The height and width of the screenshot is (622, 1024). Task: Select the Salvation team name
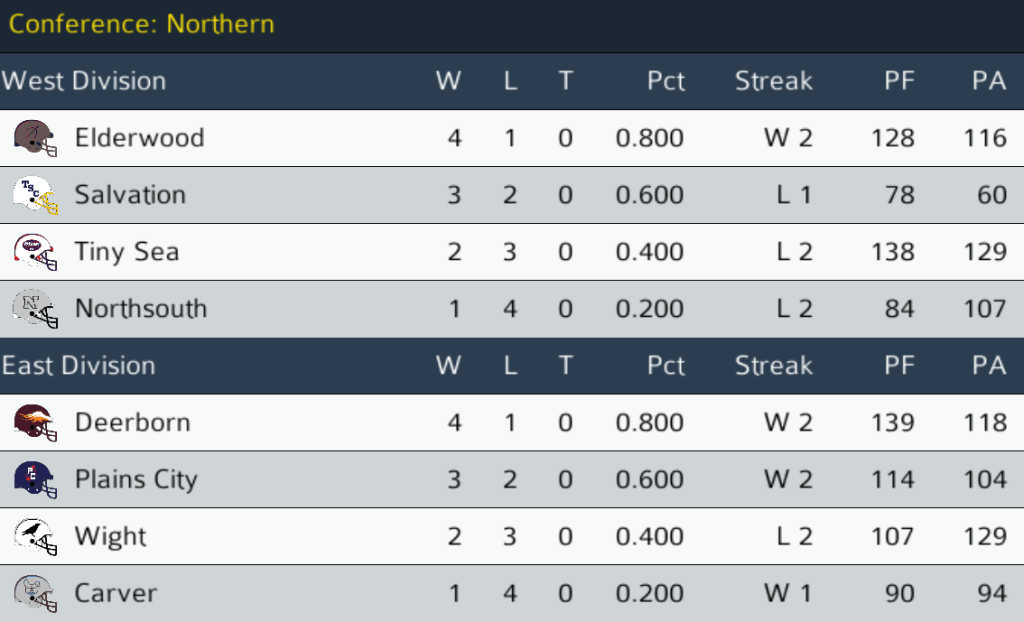(130, 194)
